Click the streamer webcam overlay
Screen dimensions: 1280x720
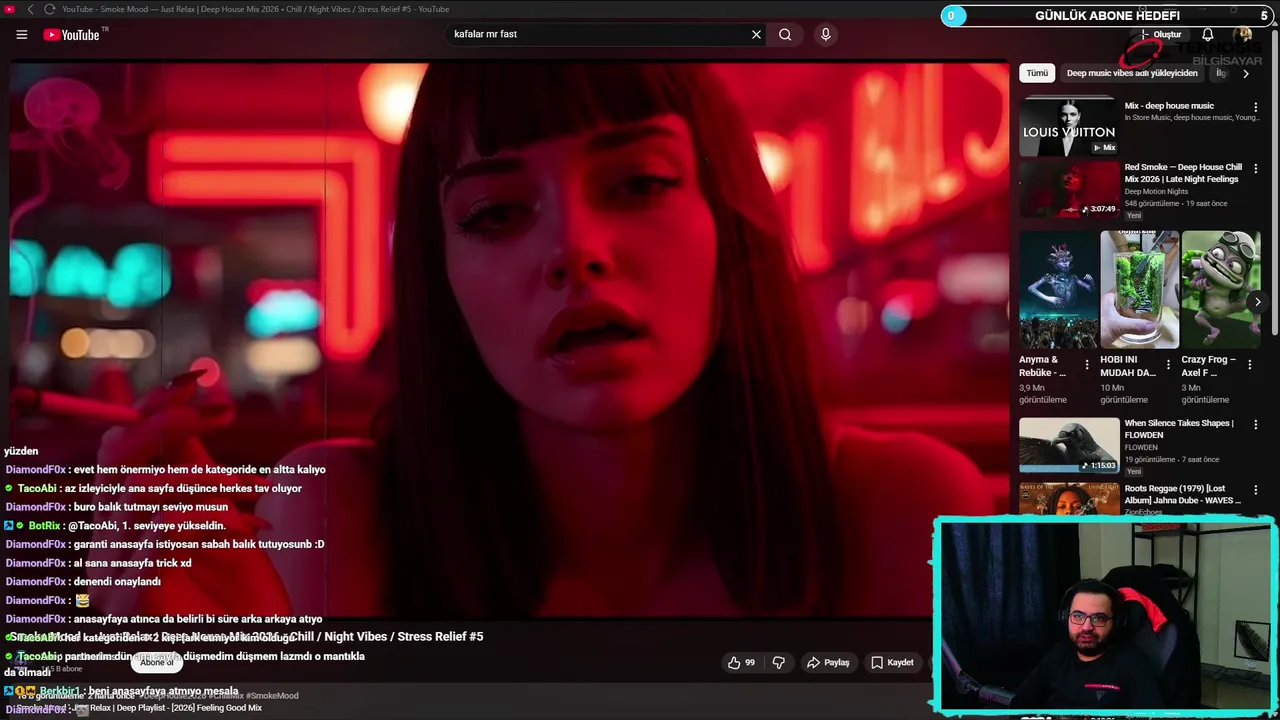coord(1105,616)
